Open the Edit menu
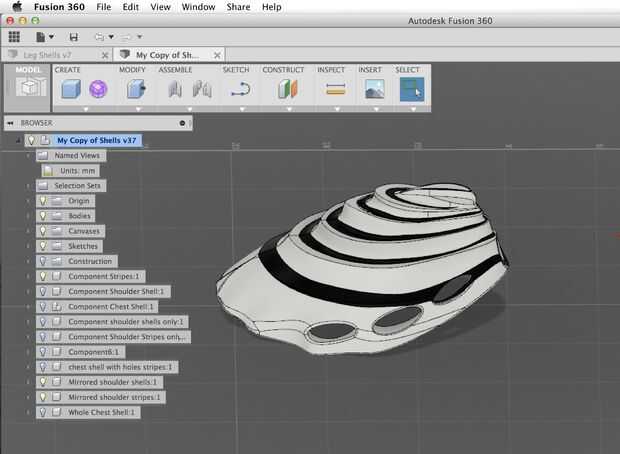620x454 pixels. point(130,7)
